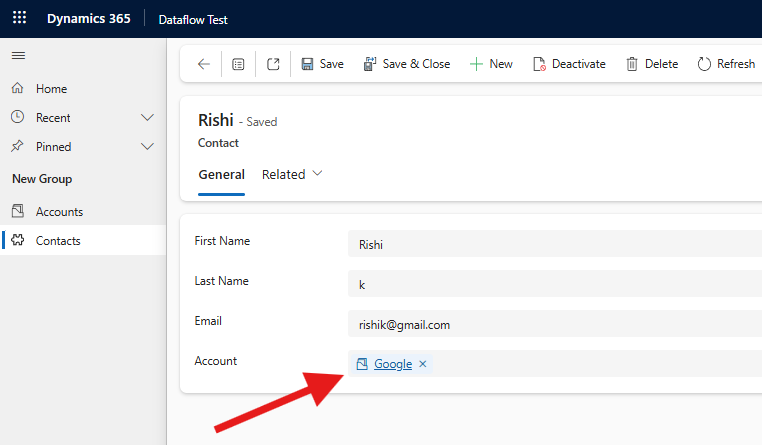Open the Google account link

[x=392, y=364]
